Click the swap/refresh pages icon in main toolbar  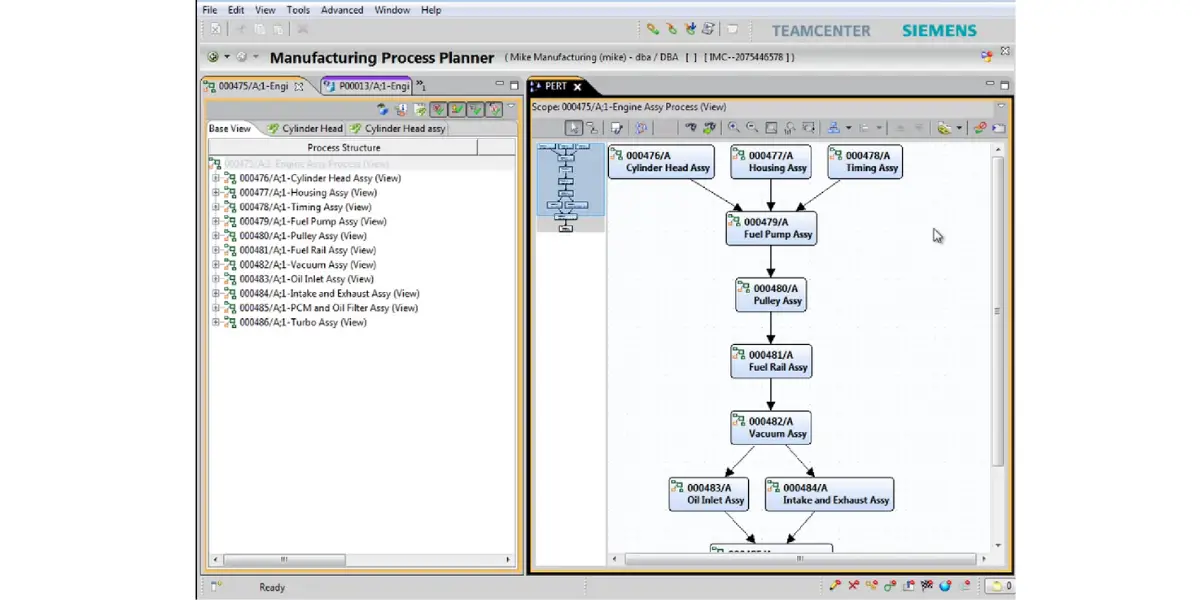pos(708,29)
